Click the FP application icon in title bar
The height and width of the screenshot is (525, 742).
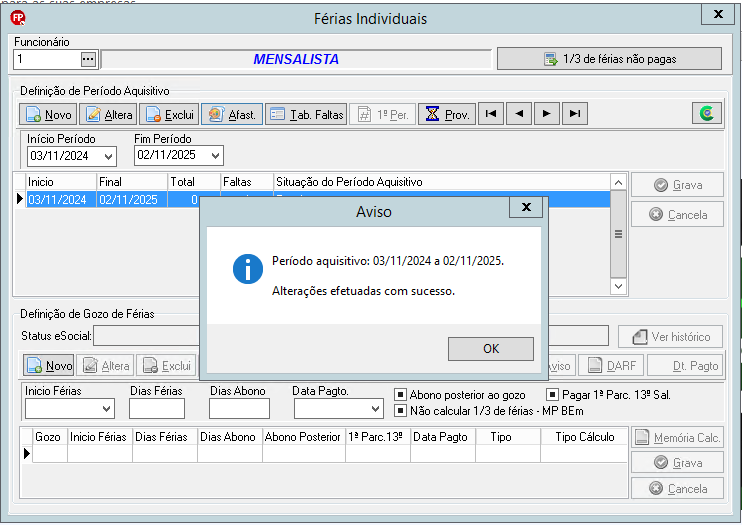pos(18,18)
